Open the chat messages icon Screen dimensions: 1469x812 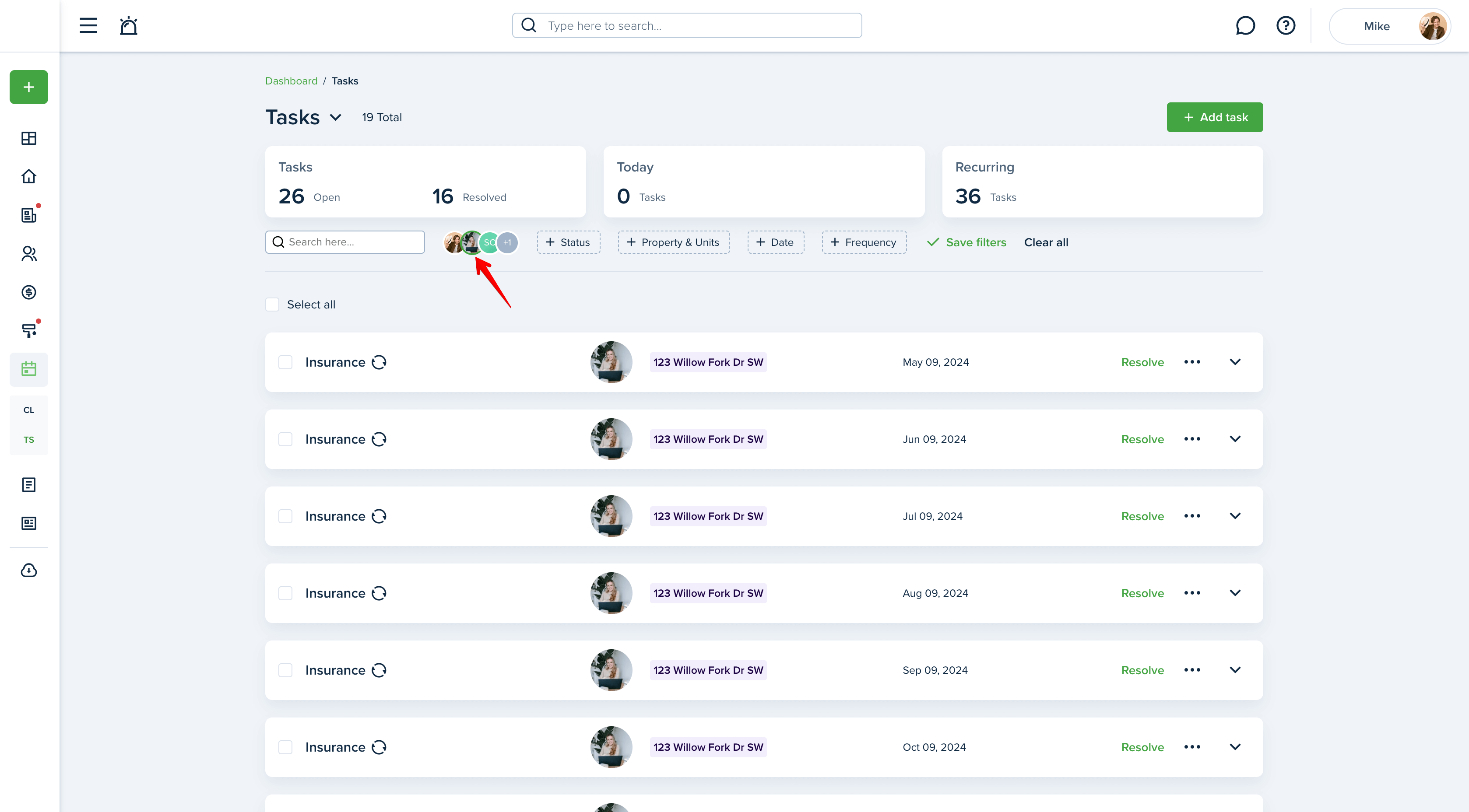point(1245,26)
